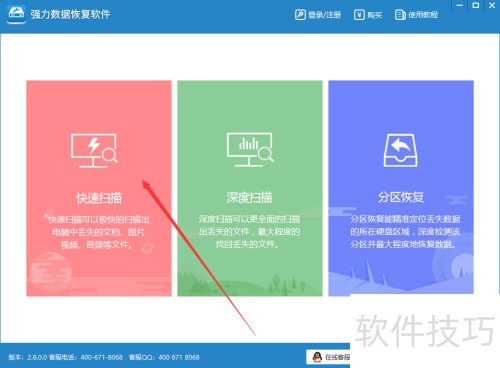Open 登录/注册 login/register

point(318,15)
